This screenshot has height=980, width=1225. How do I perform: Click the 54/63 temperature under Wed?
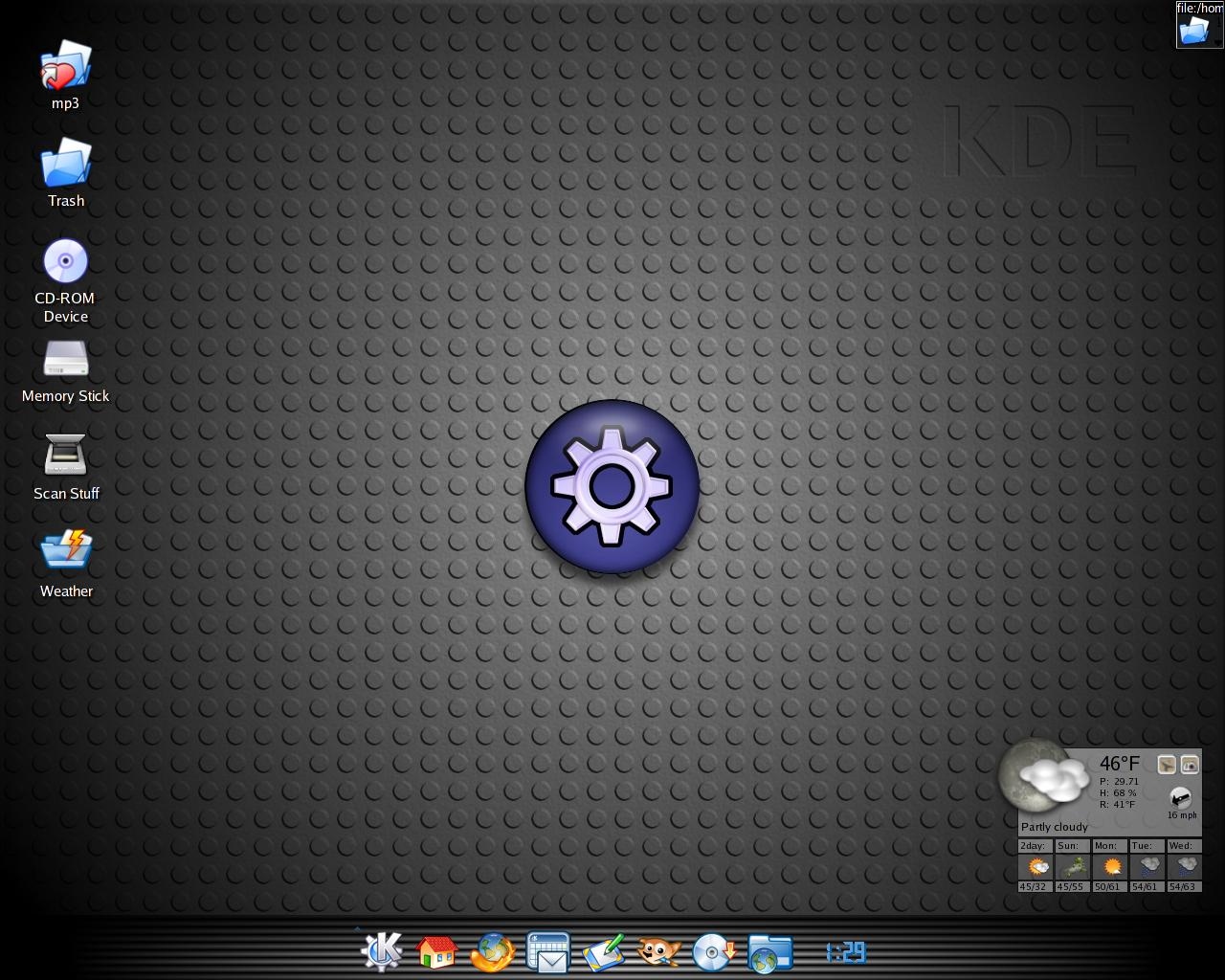pyautogui.click(x=1183, y=887)
